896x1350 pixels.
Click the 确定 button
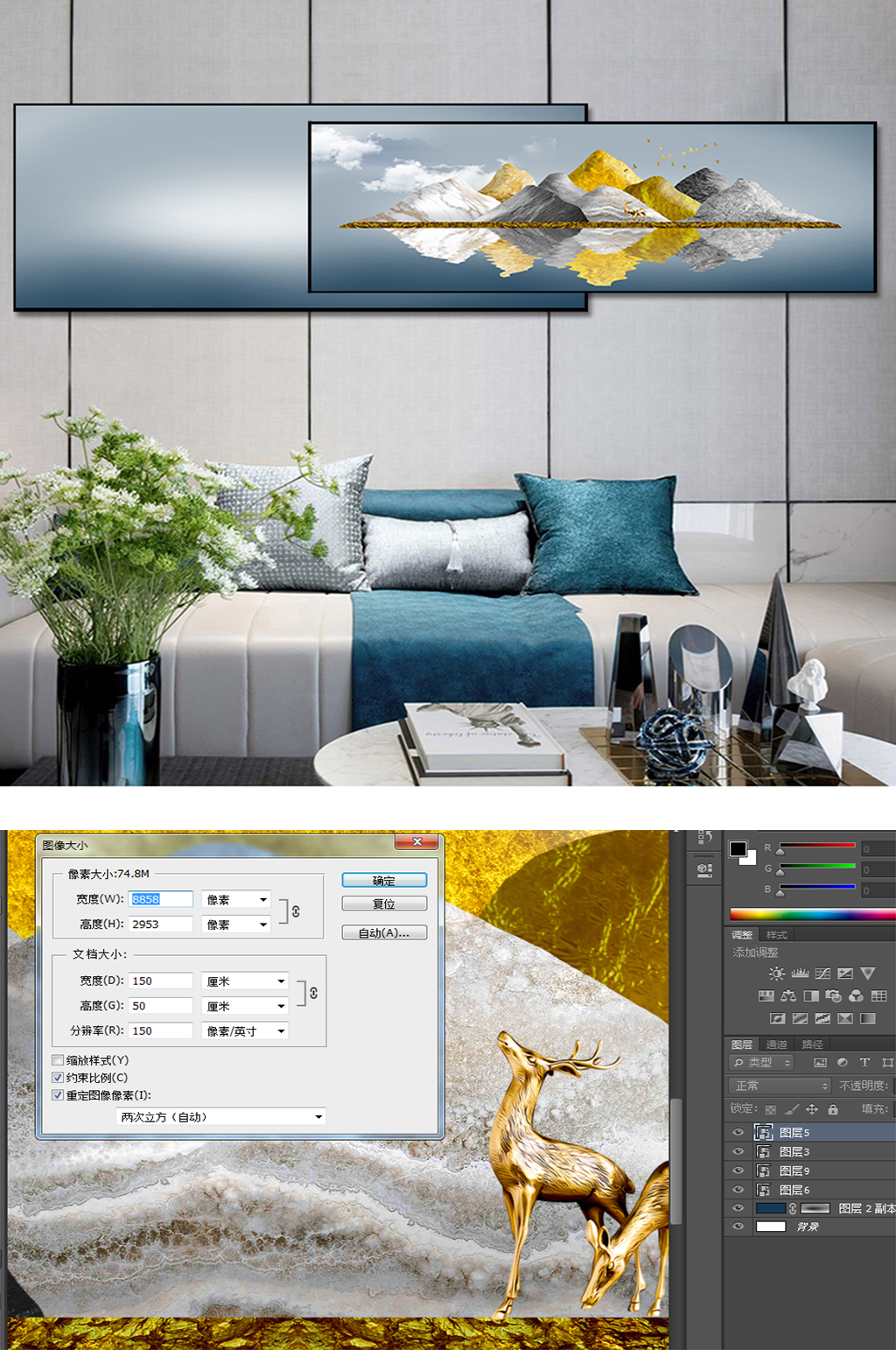point(384,881)
